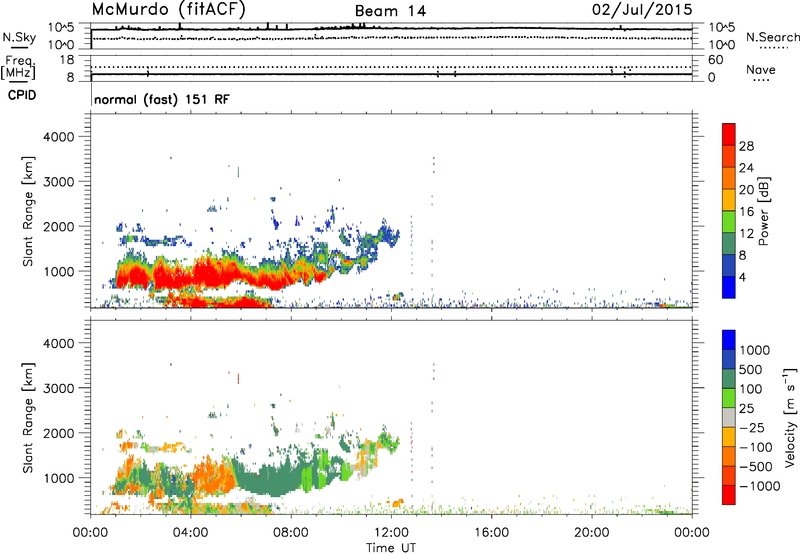Click the '60' Nave axis tick
Image resolution: width=800 pixels, height=554 pixels.
tap(715, 60)
